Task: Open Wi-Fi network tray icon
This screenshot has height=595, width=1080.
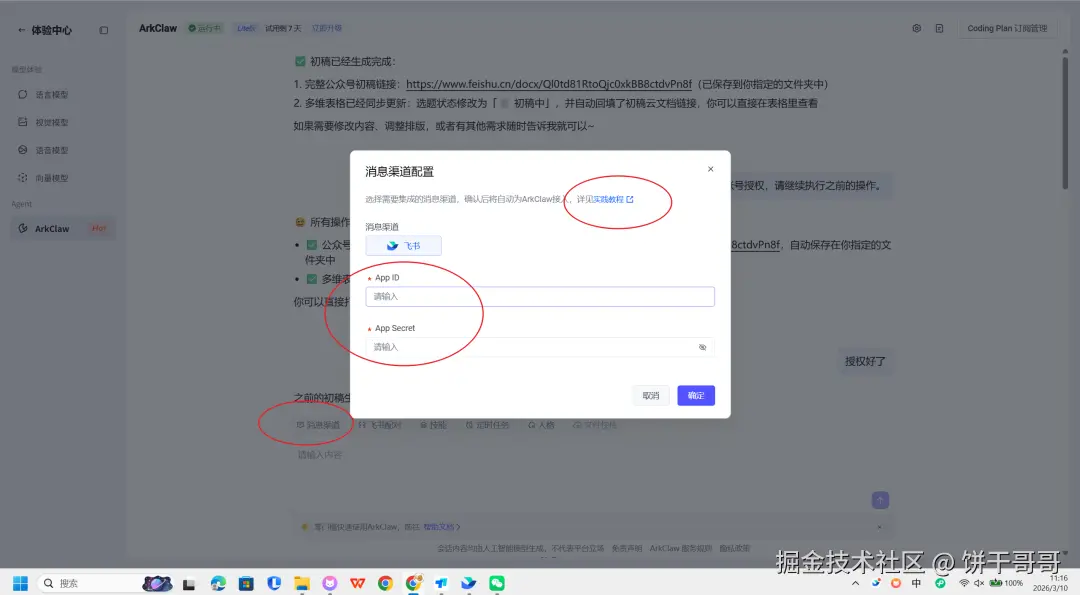Action: coord(964,583)
